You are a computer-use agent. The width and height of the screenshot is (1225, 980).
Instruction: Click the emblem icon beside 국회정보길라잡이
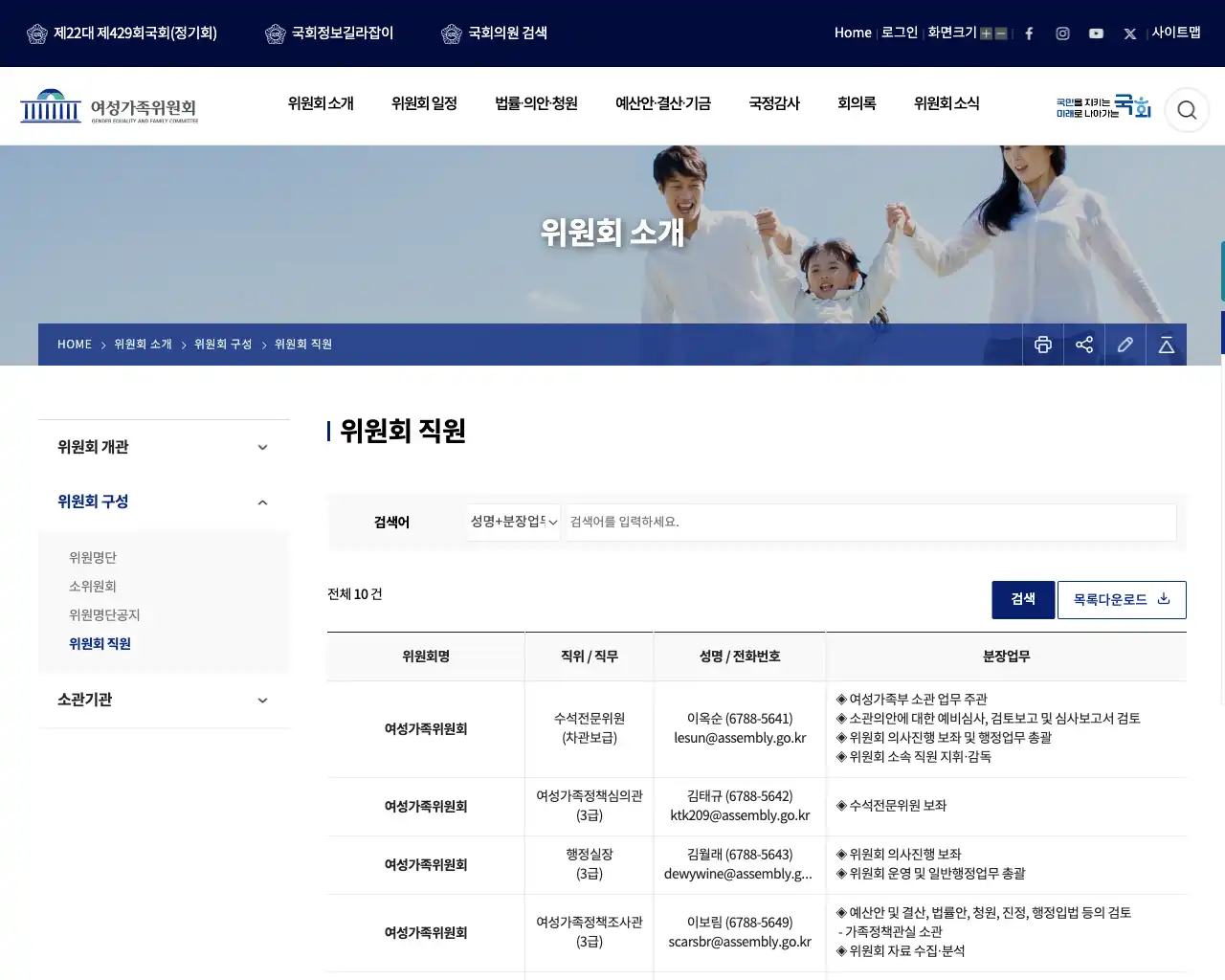coord(276,34)
